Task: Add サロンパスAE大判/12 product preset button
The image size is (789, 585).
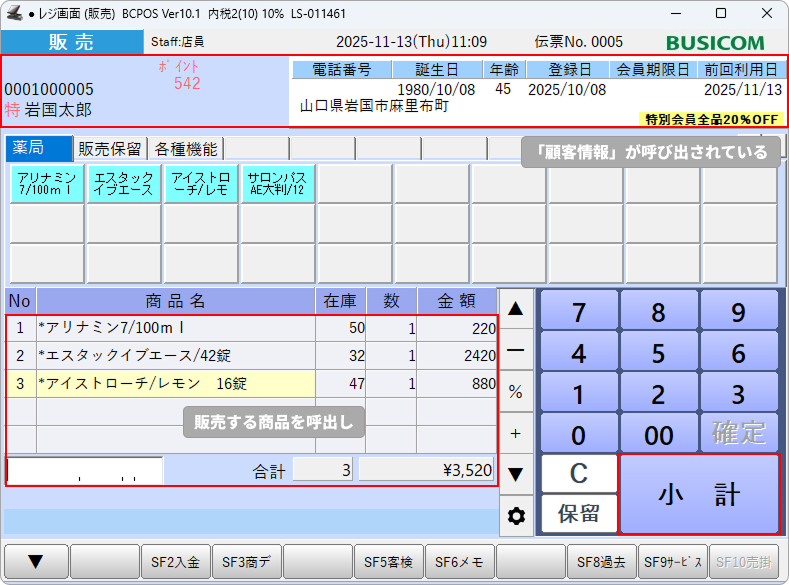Action: (277, 184)
